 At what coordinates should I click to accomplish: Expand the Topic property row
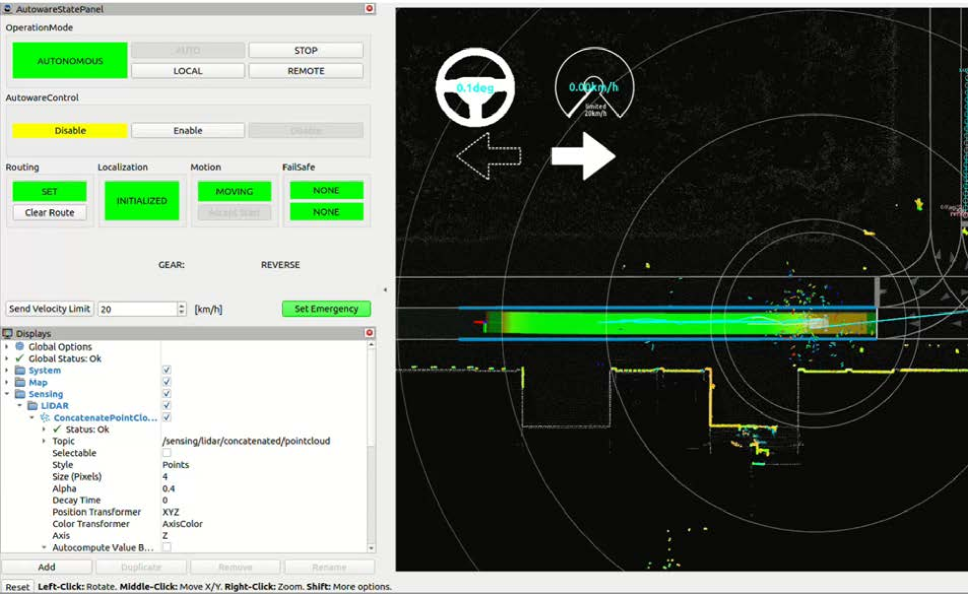coord(44,441)
